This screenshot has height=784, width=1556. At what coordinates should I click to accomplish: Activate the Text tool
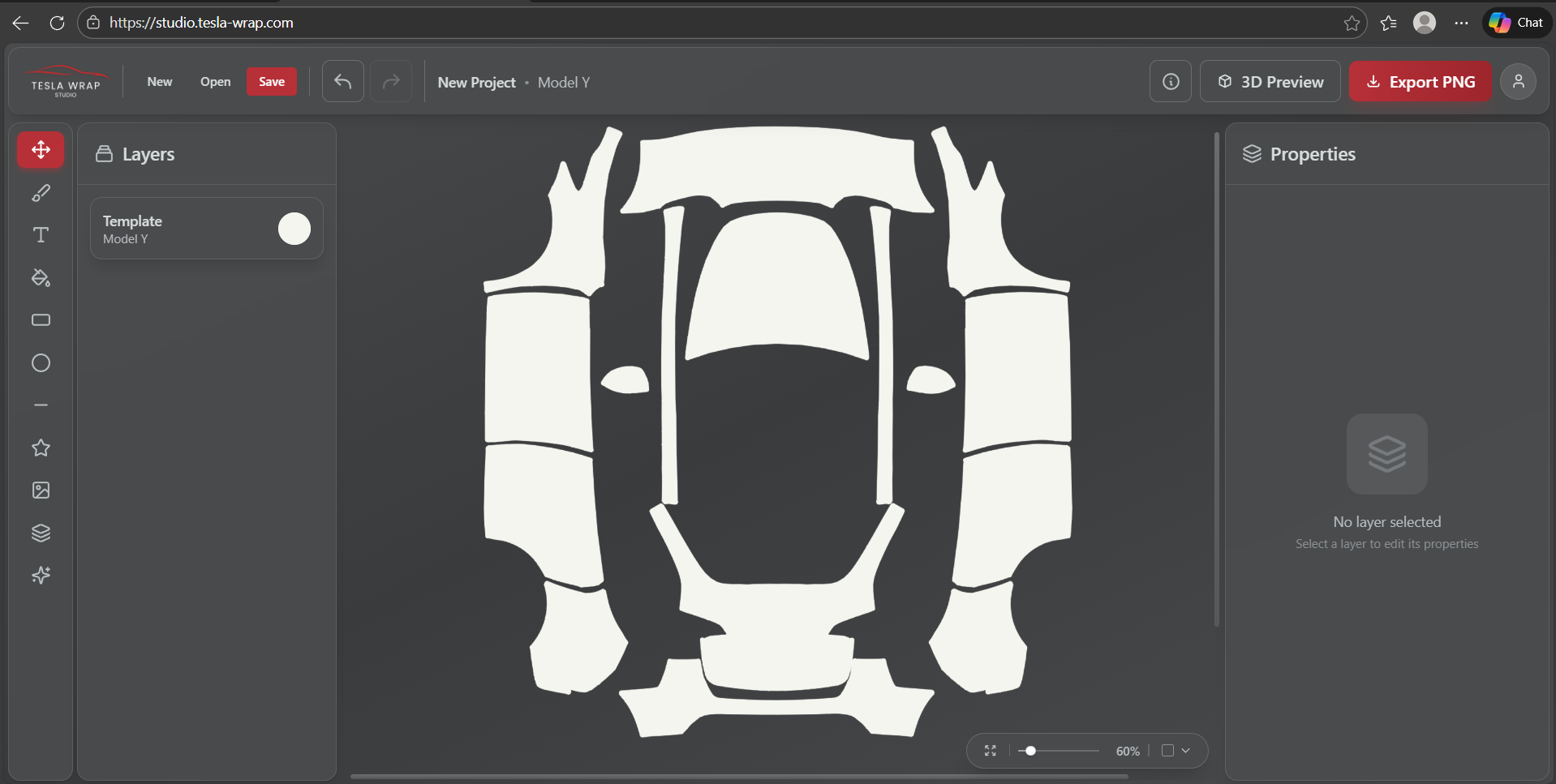41,235
